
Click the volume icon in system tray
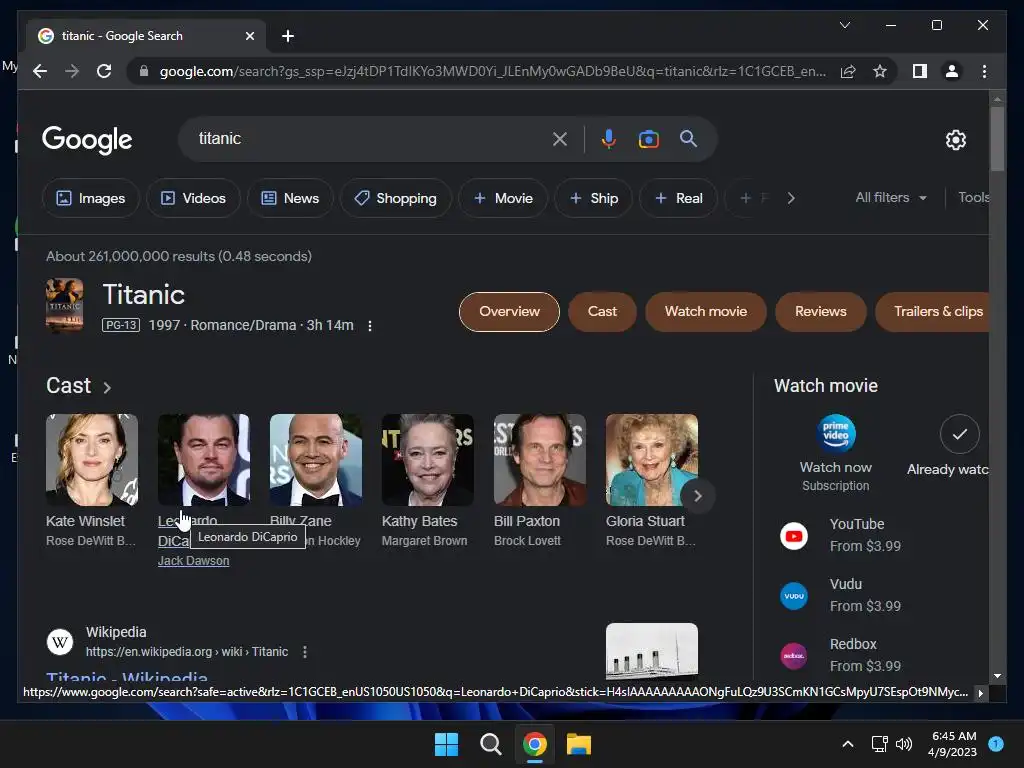tap(904, 744)
